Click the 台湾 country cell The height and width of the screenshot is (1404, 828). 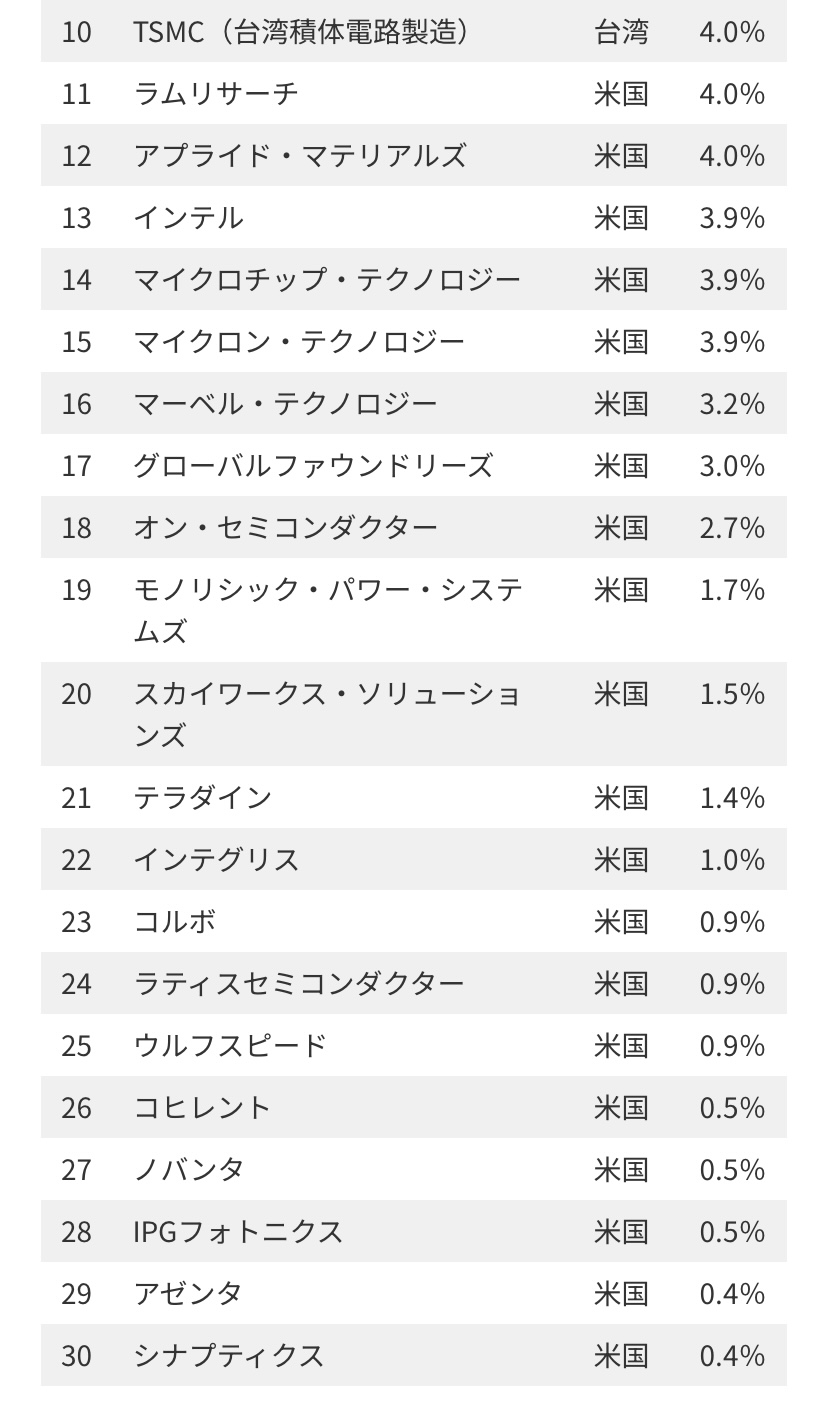point(621,32)
